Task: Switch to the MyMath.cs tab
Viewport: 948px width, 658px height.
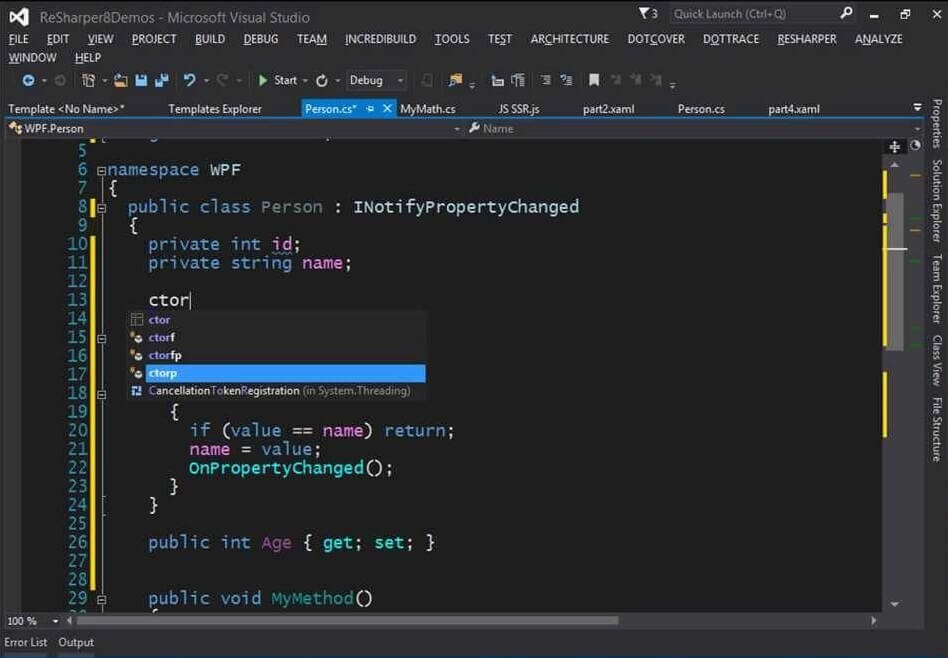Action: (428, 109)
